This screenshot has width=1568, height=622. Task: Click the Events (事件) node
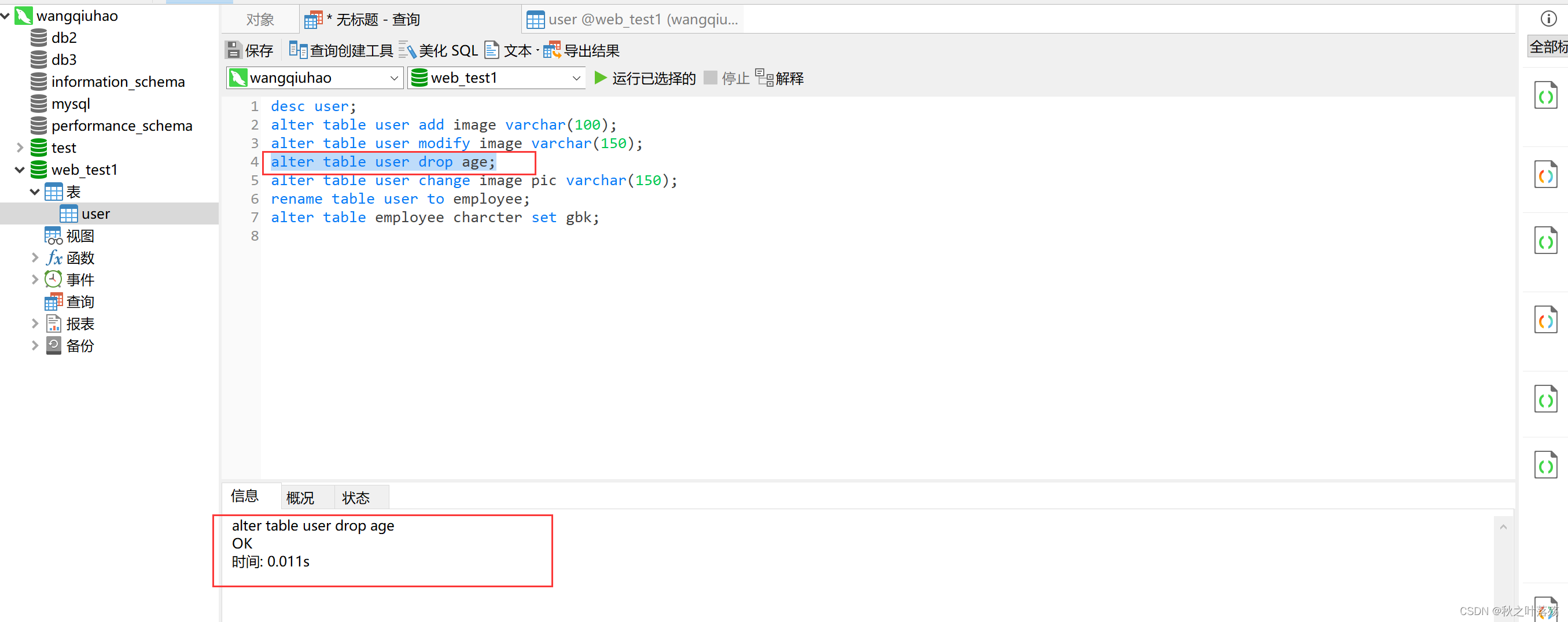[x=69, y=279]
